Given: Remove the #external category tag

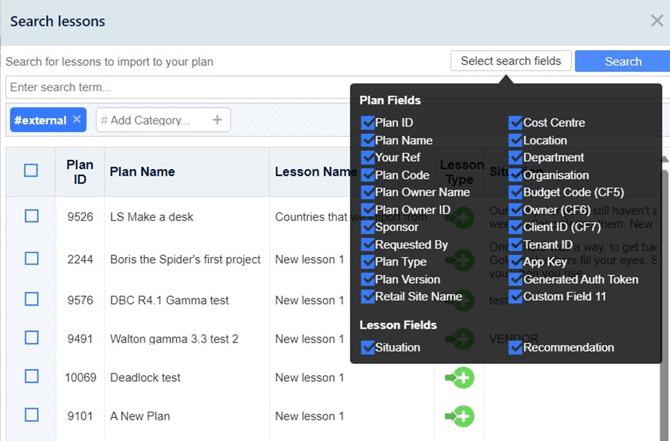Looking at the screenshot, I should (76, 119).
